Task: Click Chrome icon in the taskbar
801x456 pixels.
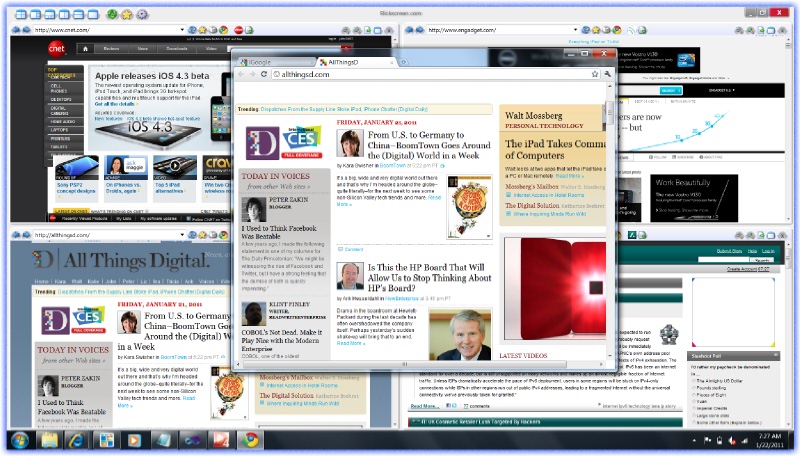Action: click(250, 440)
